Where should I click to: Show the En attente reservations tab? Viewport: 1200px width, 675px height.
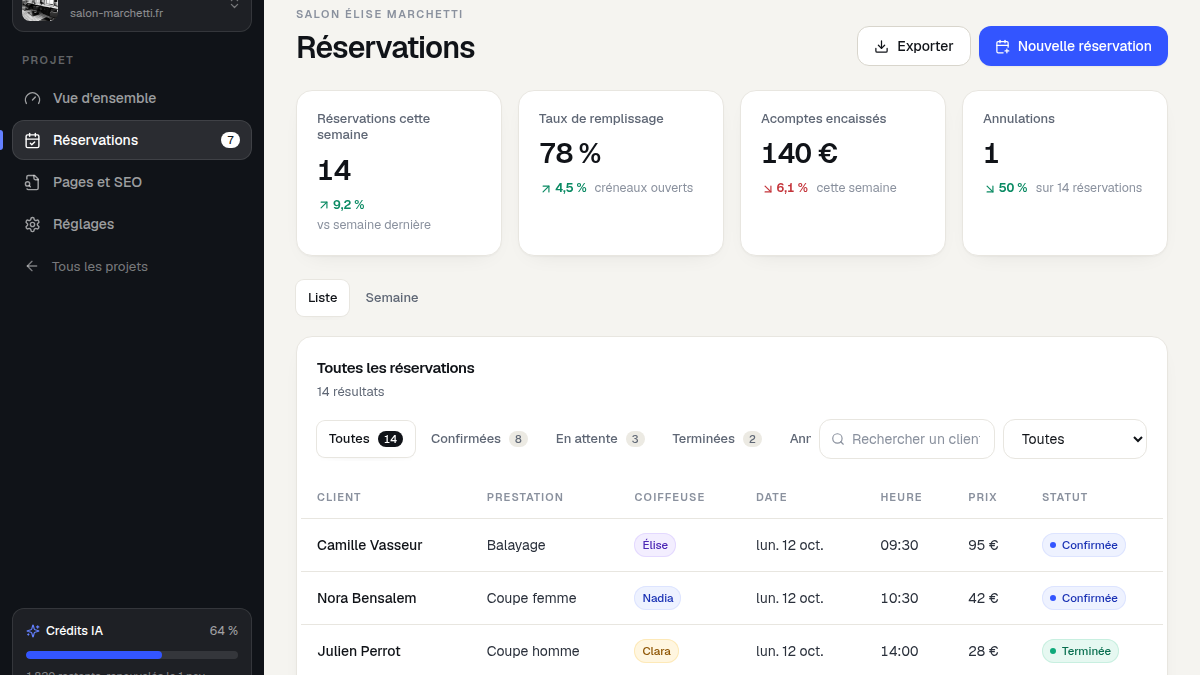[x=600, y=439]
